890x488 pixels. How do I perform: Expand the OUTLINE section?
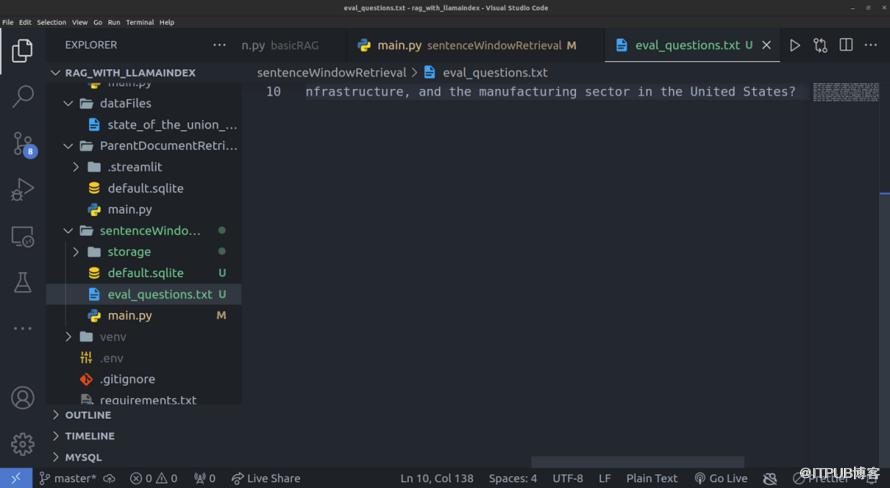coord(88,415)
